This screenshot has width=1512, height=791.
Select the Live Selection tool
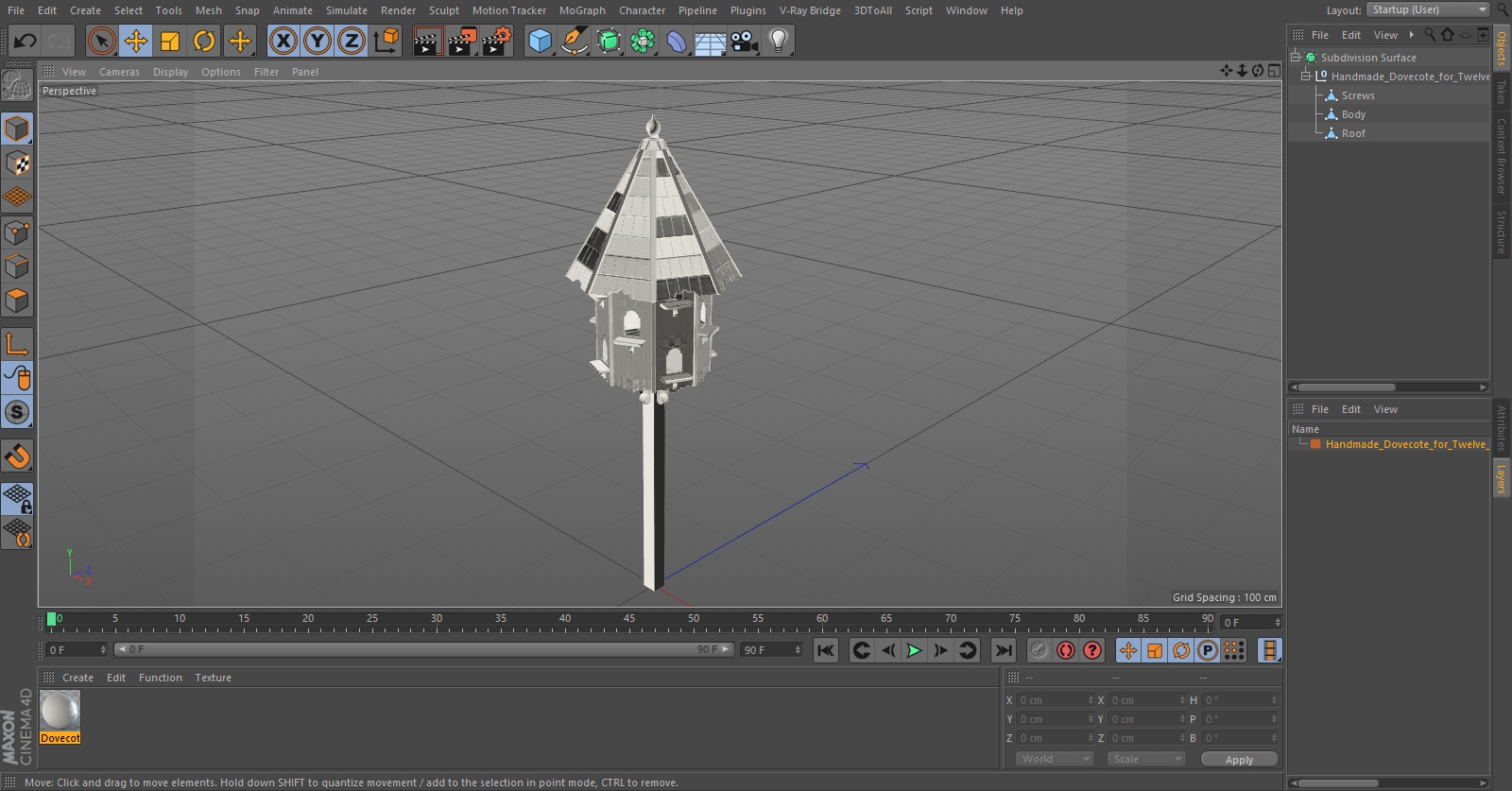(101, 41)
